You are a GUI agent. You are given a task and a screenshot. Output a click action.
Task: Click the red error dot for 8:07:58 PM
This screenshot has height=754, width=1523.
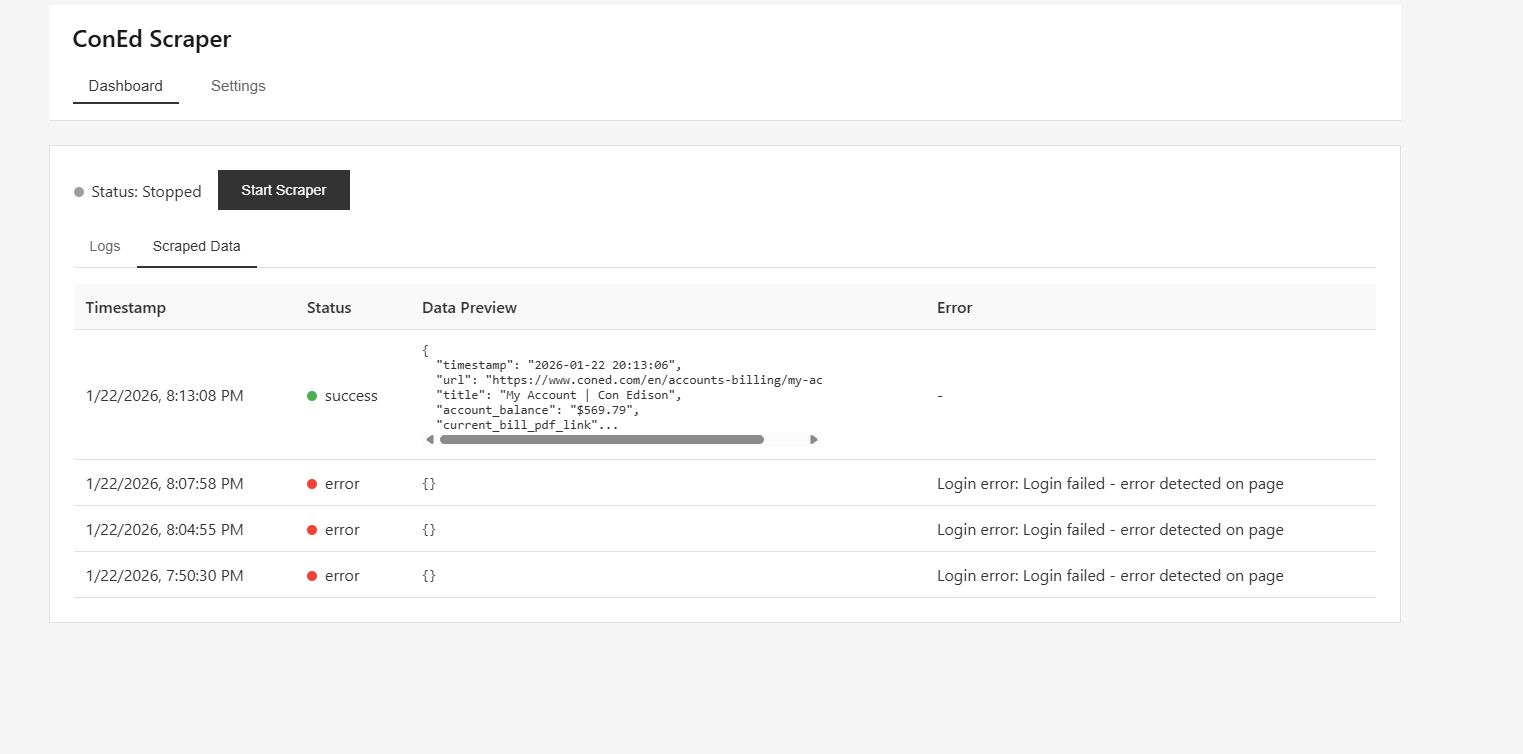(312, 484)
